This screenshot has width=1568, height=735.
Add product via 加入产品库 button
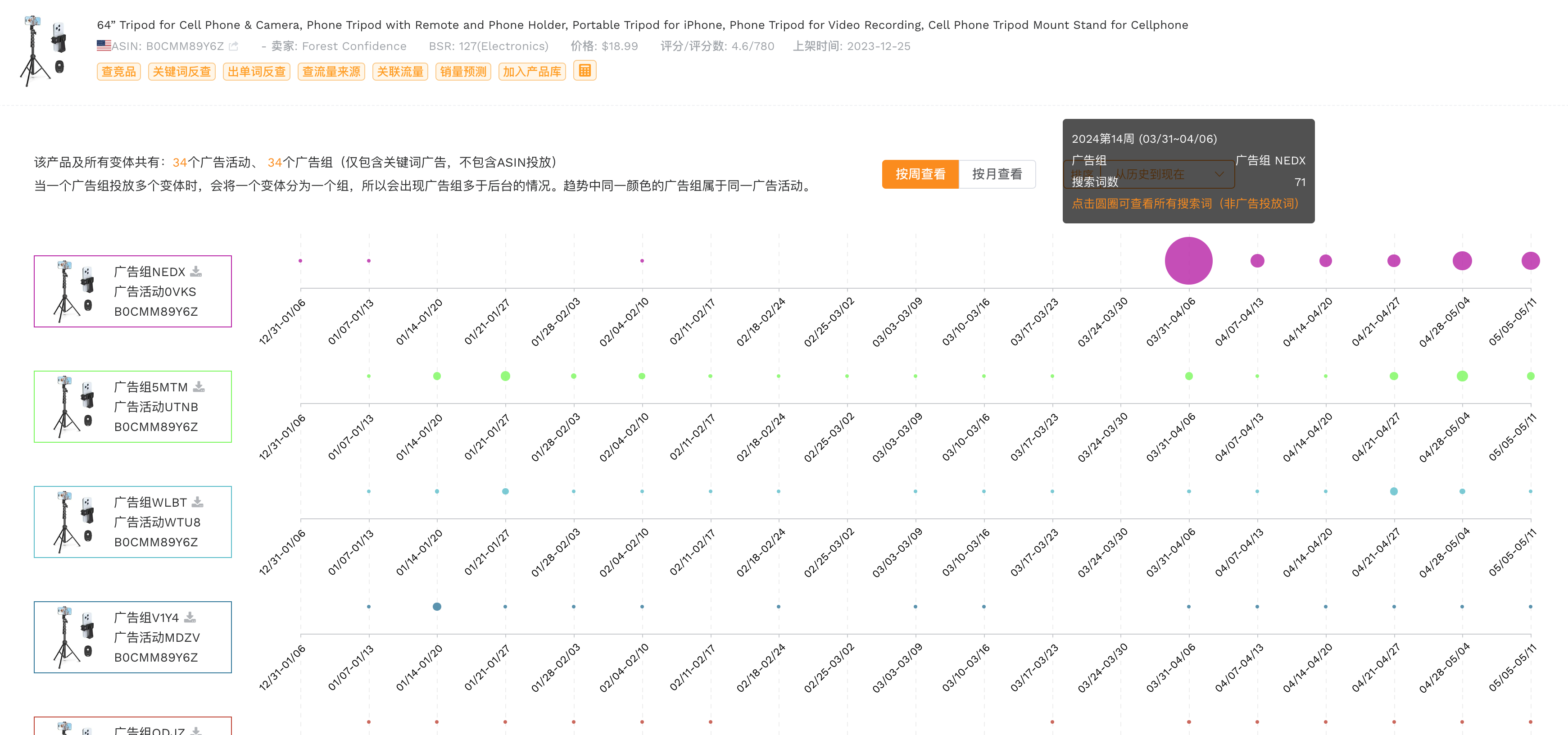(x=532, y=72)
